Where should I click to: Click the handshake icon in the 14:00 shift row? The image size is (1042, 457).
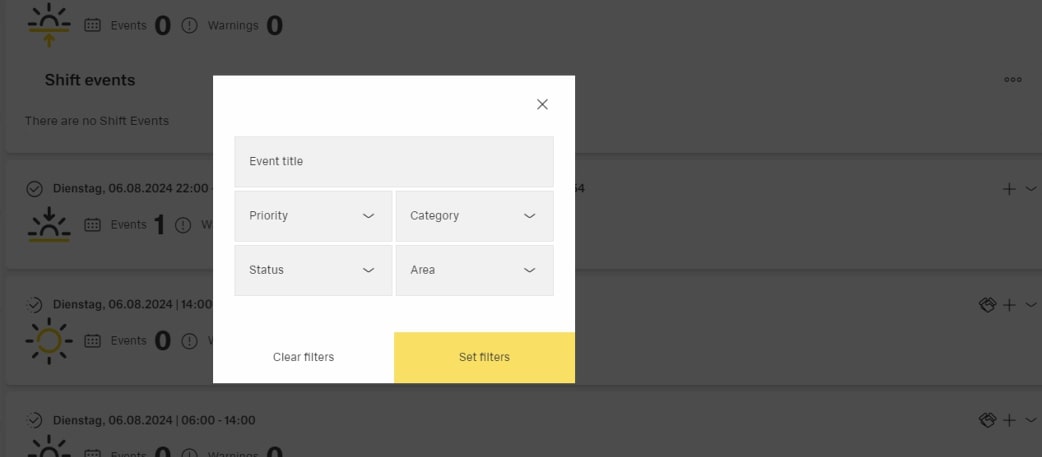pyautogui.click(x=987, y=305)
